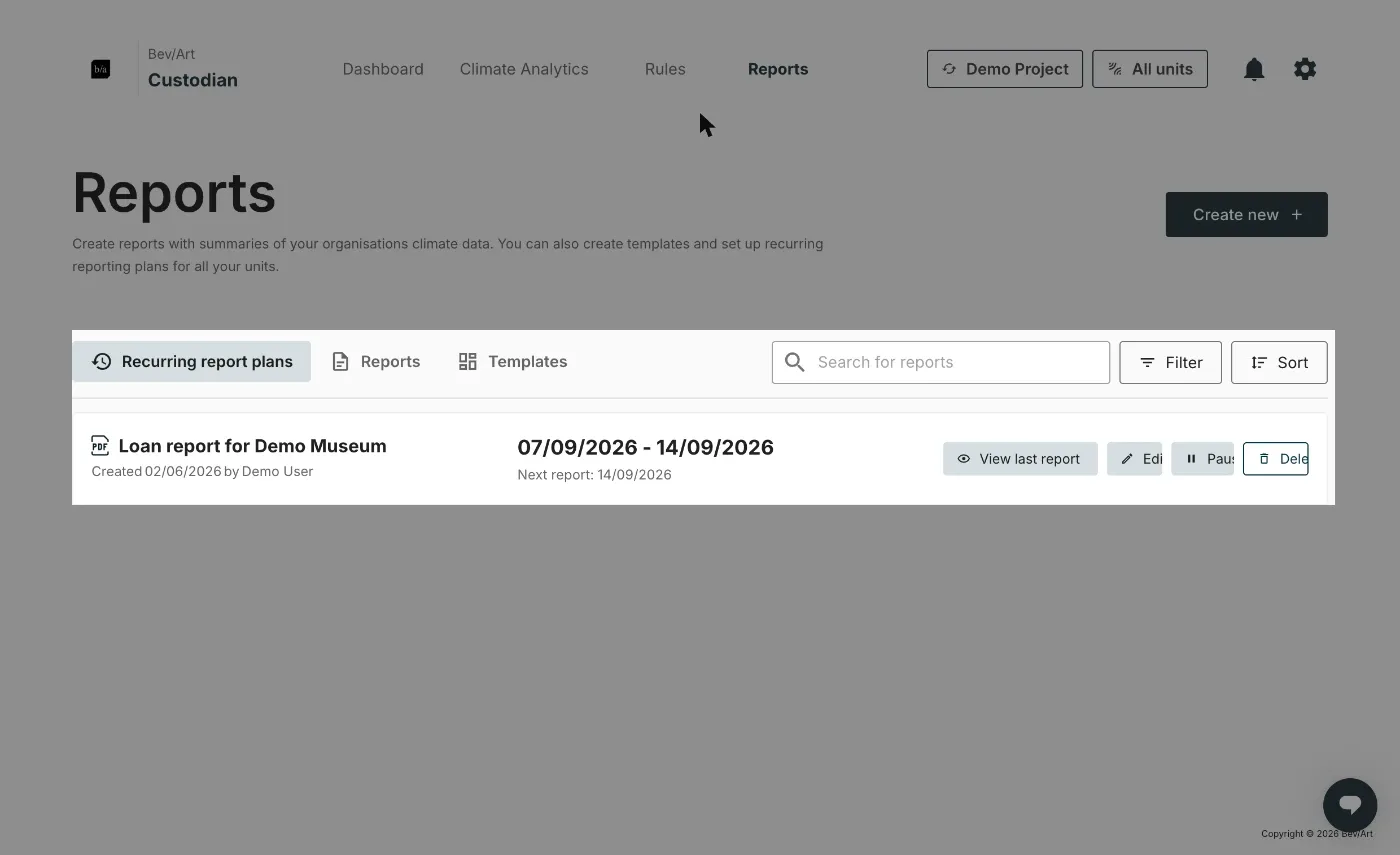Open the chat support bubble
Screen dimensions: 1400x855
click(x=1350, y=805)
